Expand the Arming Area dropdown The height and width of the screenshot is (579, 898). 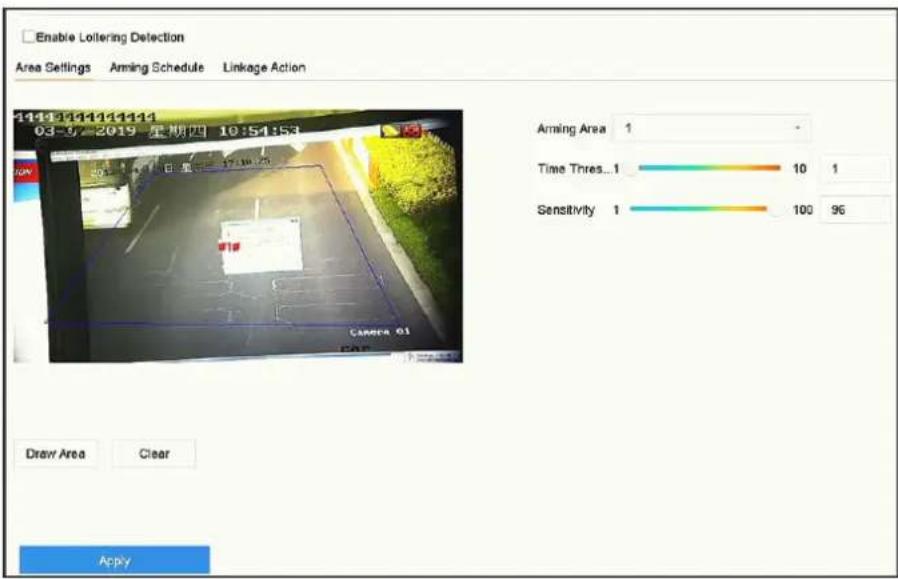tap(712, 128)
